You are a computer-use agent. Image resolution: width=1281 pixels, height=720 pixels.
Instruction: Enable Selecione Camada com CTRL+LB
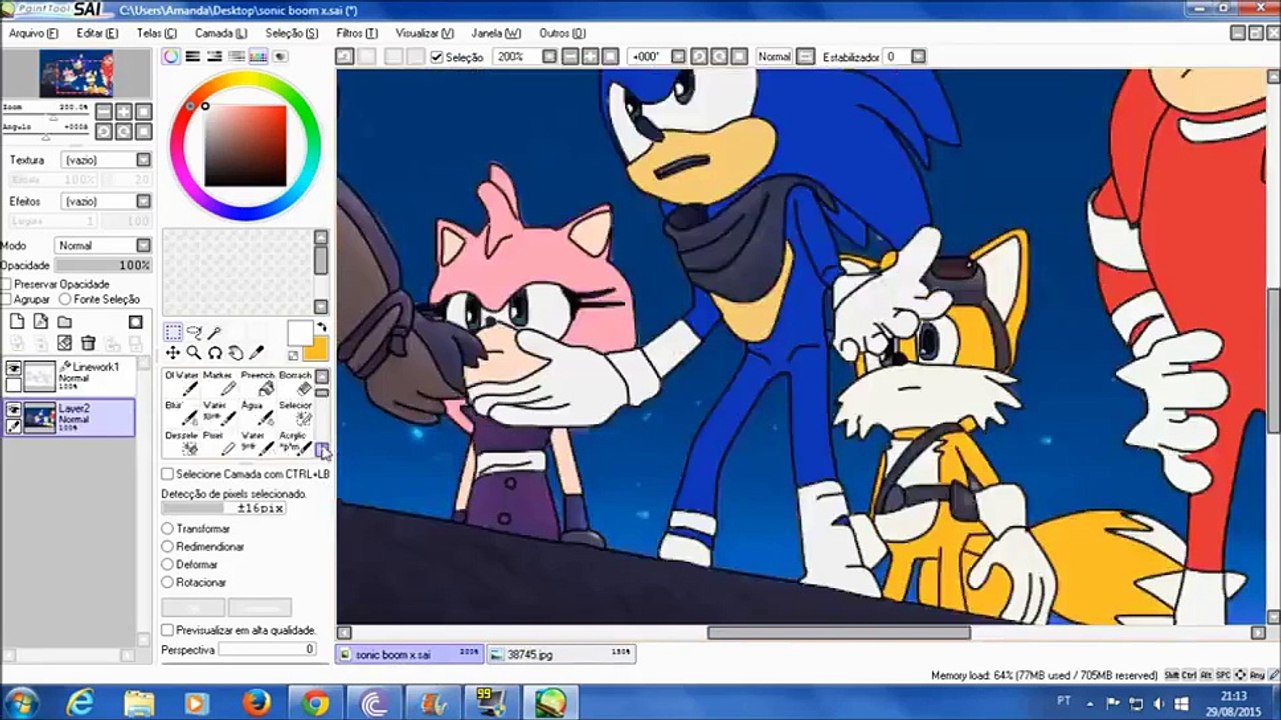tap(168, 474)
